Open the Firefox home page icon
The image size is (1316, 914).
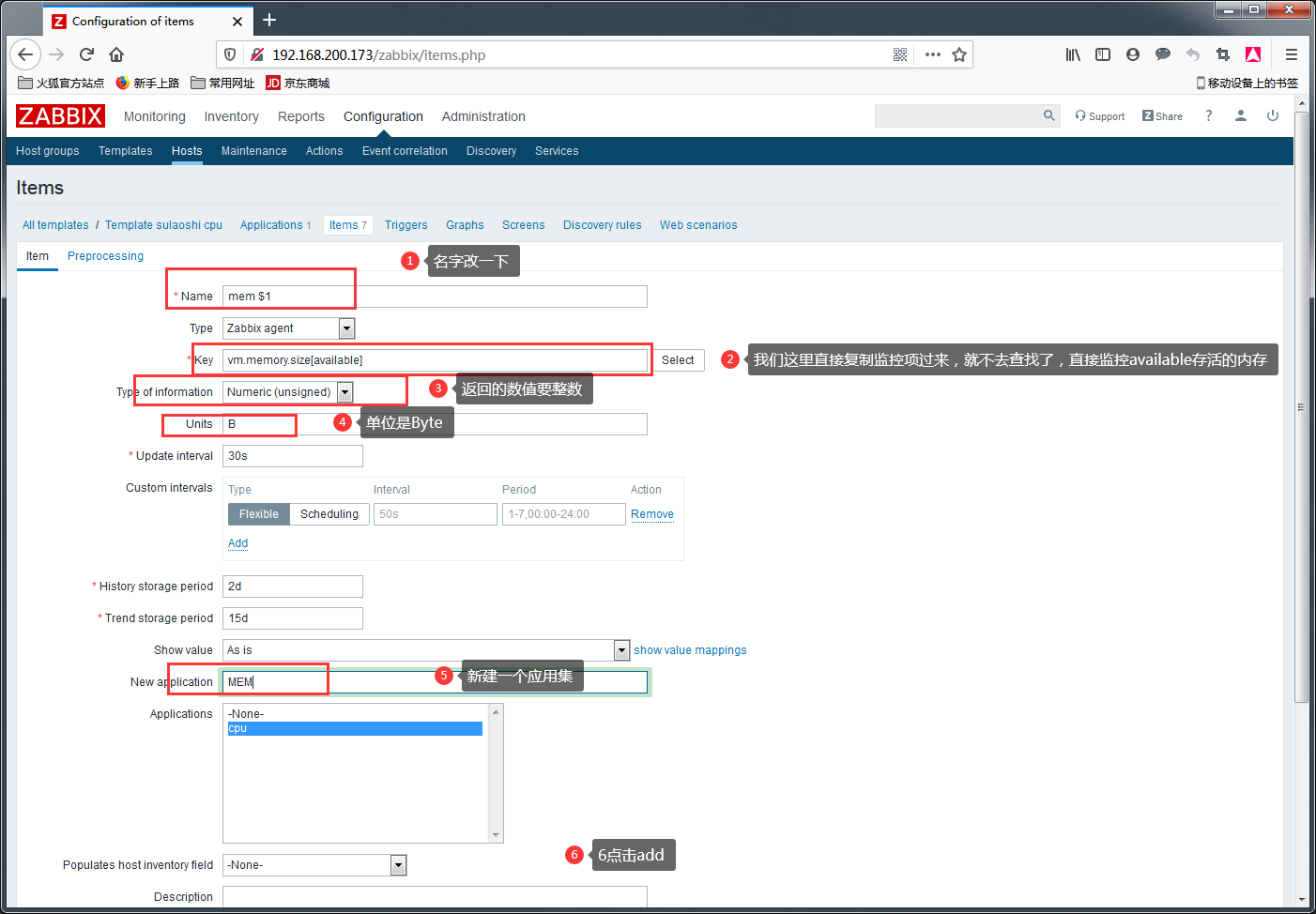pos(116,54)
